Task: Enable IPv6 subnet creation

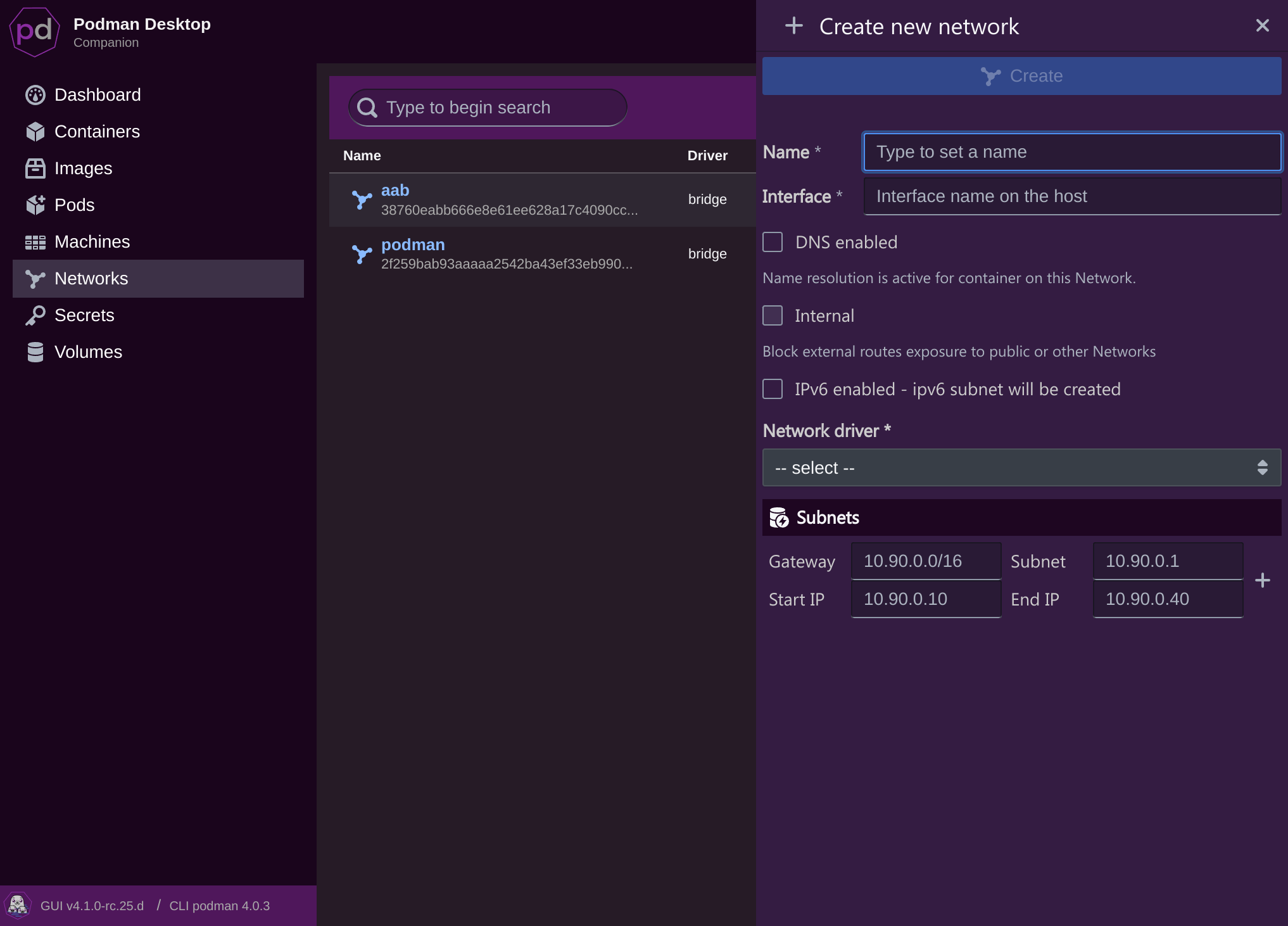Action: pyautogui.click(x=773, y=389)
